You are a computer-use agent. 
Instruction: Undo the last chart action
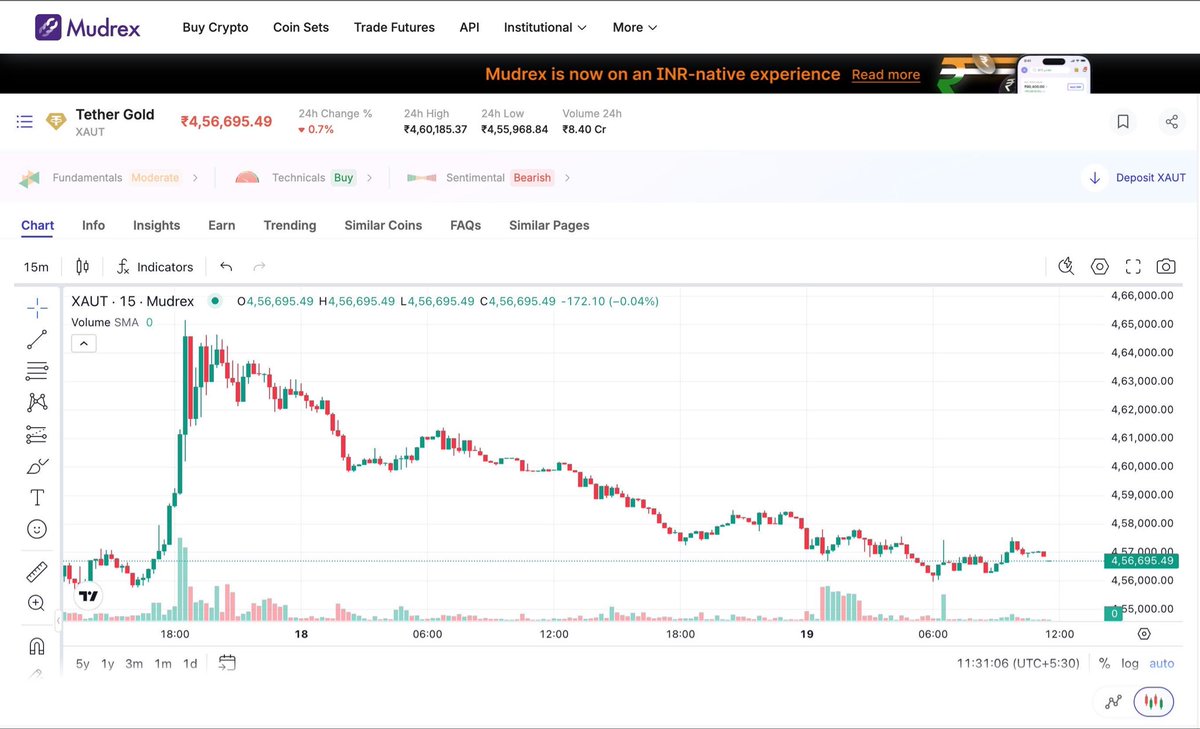point(226,267)
